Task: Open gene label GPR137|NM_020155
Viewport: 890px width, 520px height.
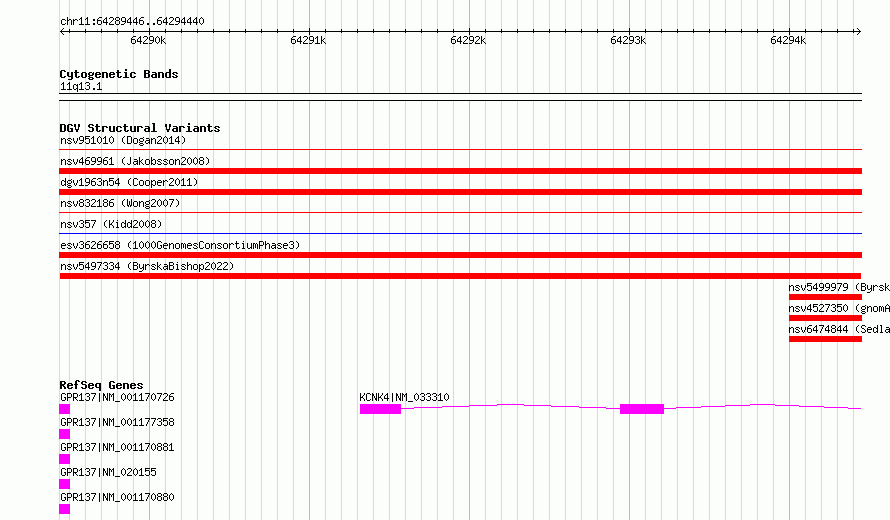Action: coord(108,472)
